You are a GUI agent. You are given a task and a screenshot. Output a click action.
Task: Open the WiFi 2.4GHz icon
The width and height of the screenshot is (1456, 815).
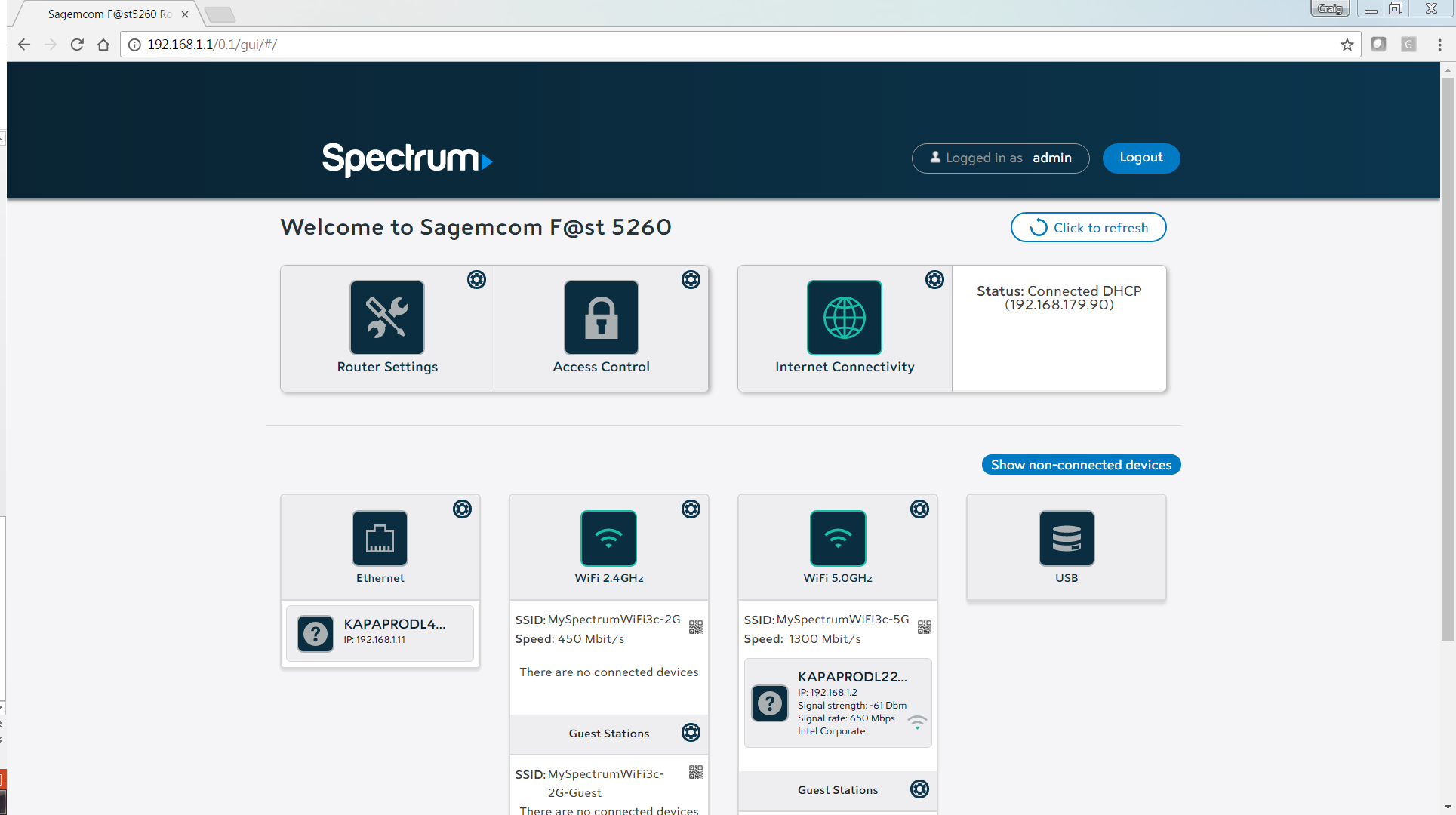click(x=609, y=538)
